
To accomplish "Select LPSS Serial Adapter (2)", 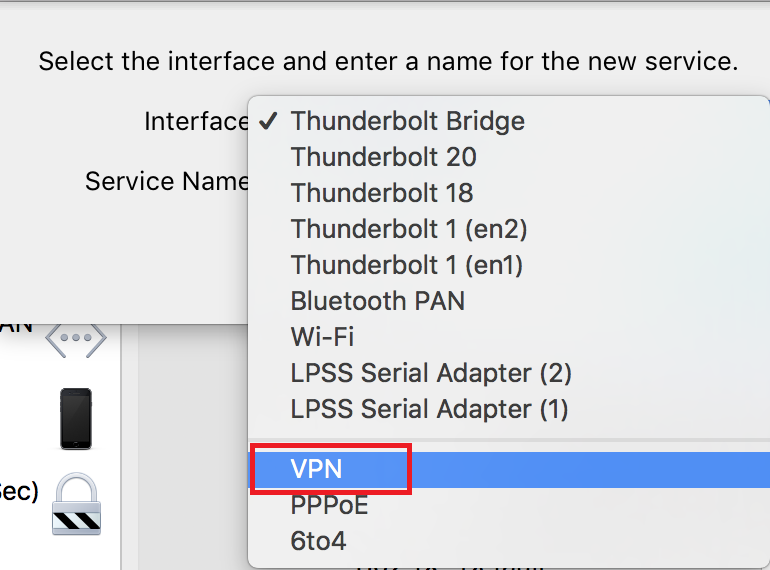I will [x=509, y=373].
